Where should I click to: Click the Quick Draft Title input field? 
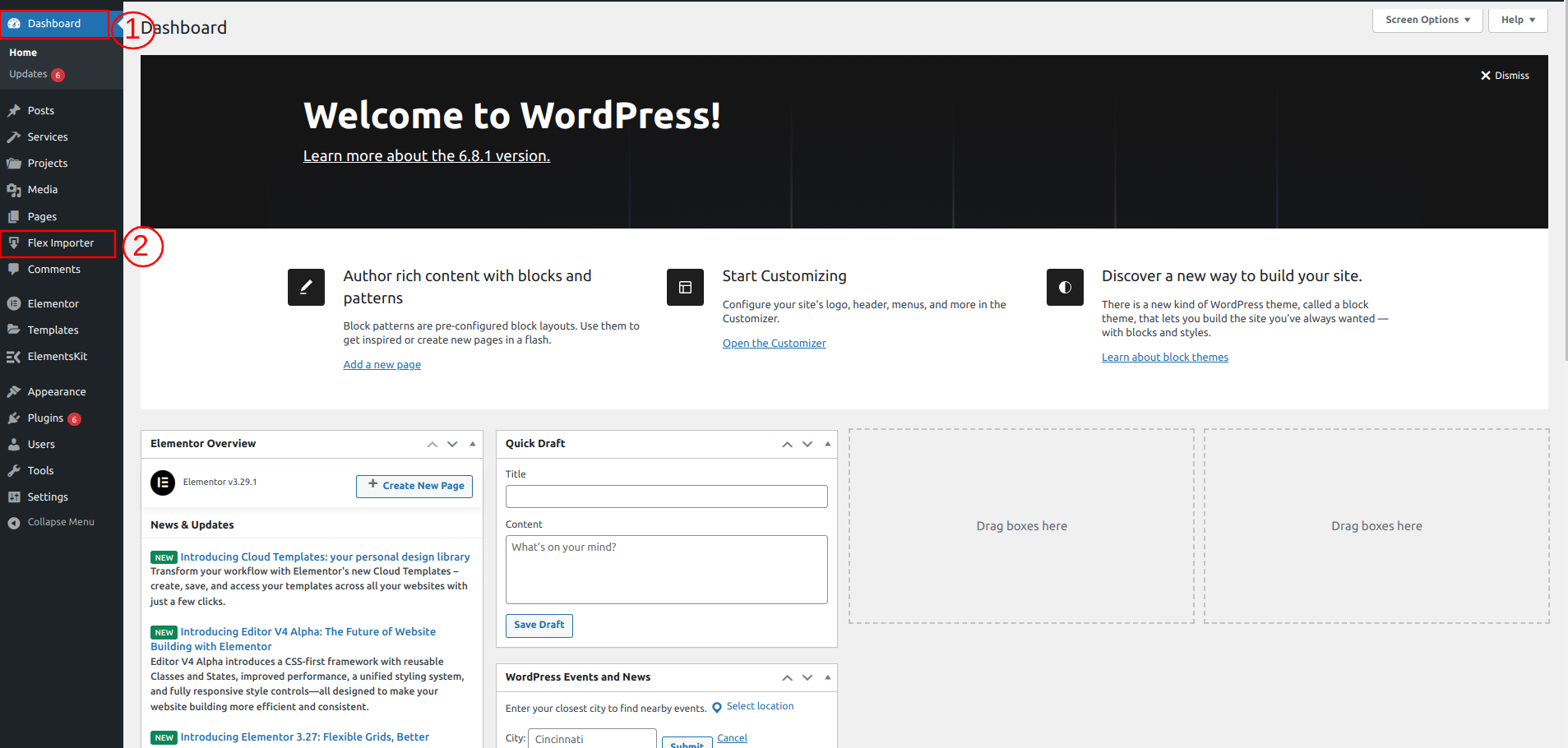pos(666,496)
